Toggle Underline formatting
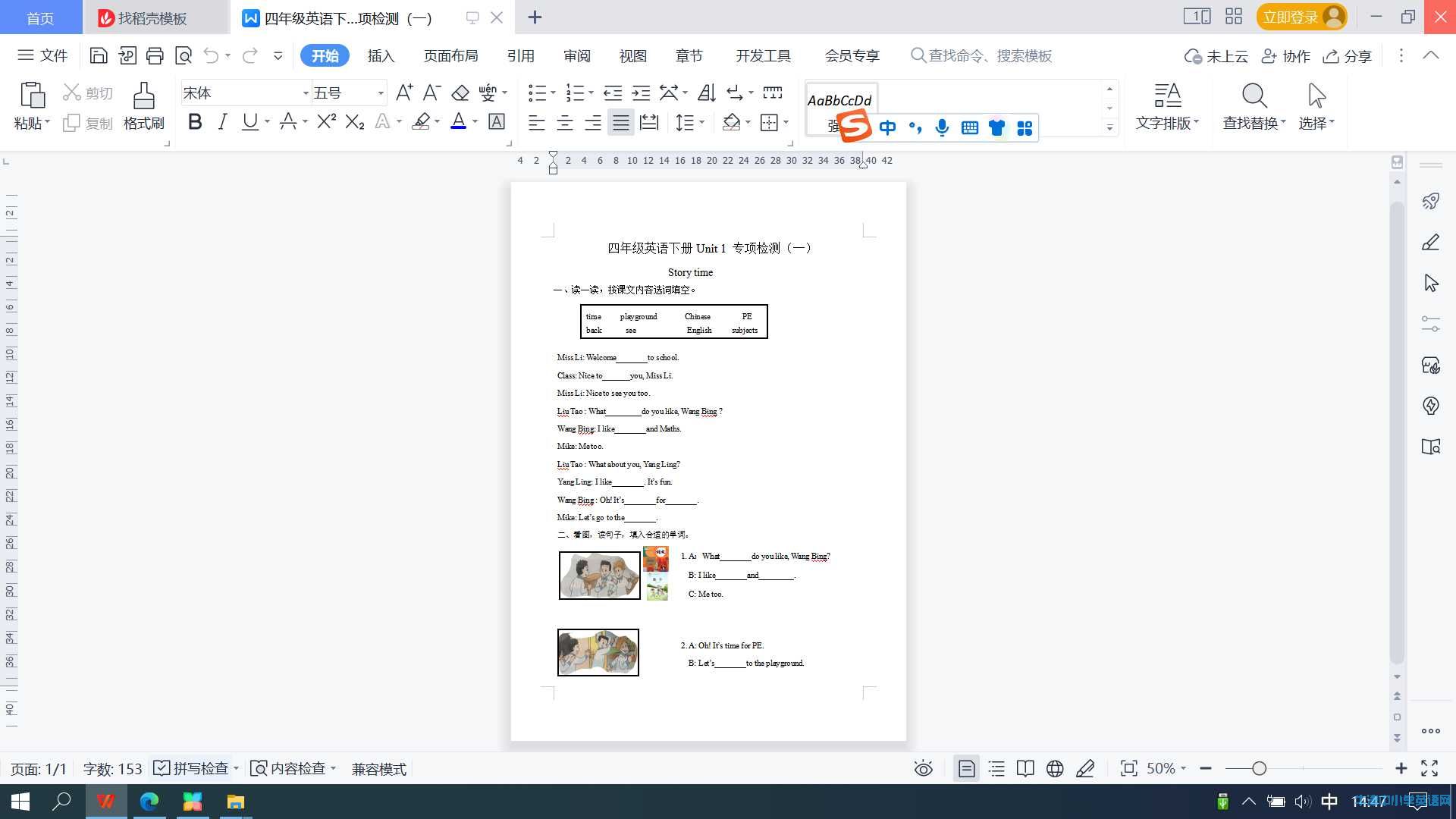The image size is (1456, 819). (249, 121)
